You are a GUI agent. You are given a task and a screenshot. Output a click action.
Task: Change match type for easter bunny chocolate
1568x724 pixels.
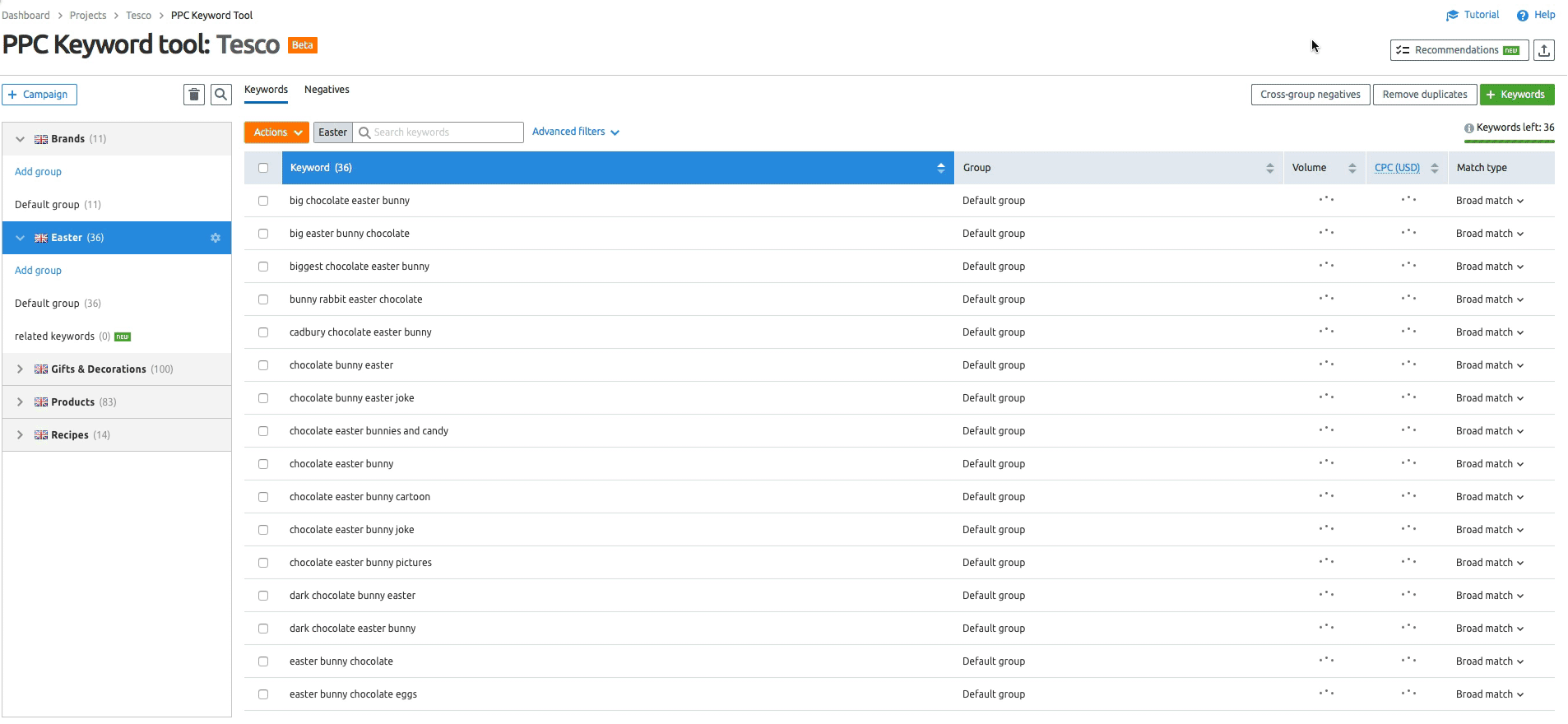point(1490,661)
